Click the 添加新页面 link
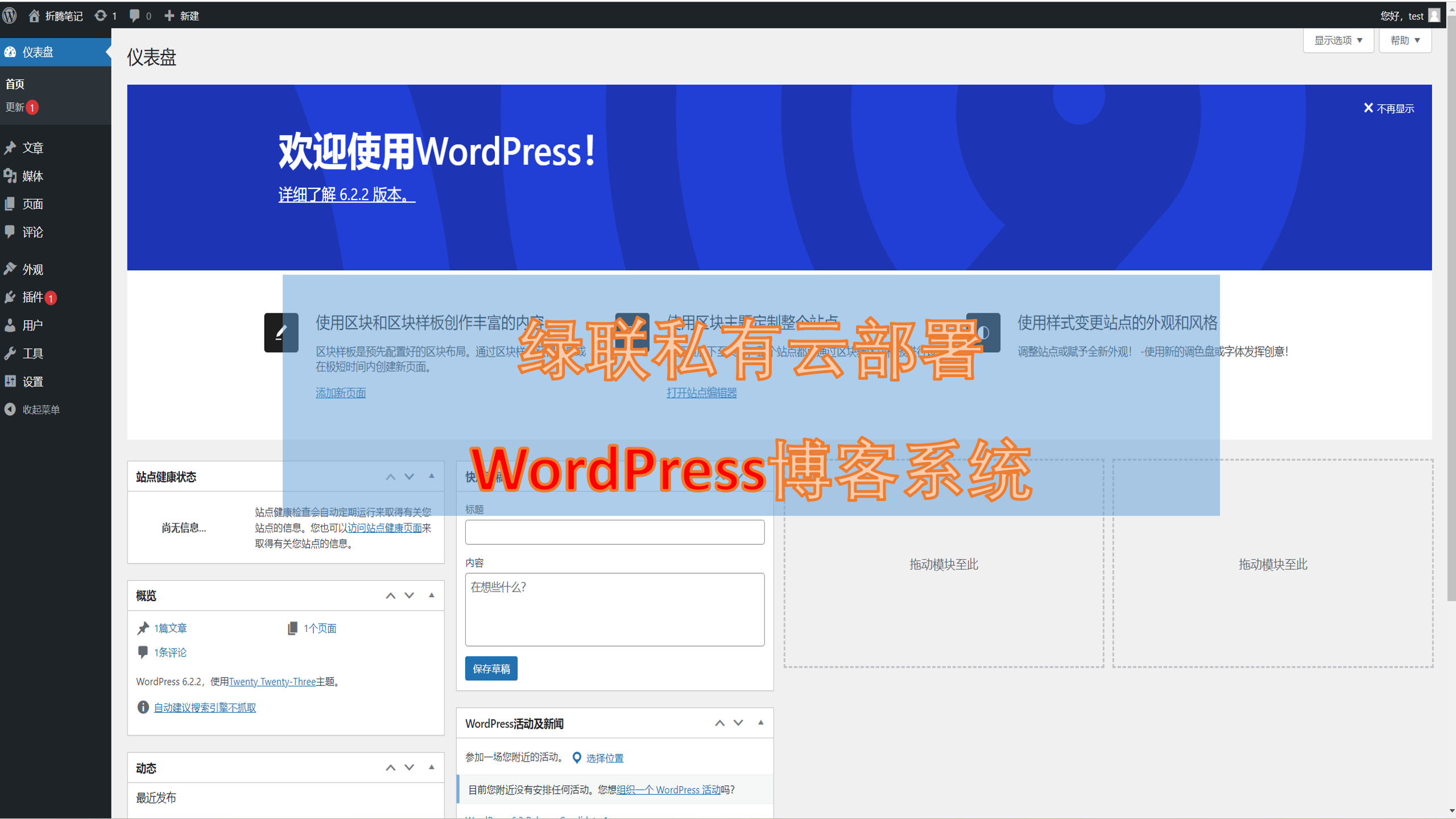The width and height of the screenshot is (1456, 819). click(341, 392)
